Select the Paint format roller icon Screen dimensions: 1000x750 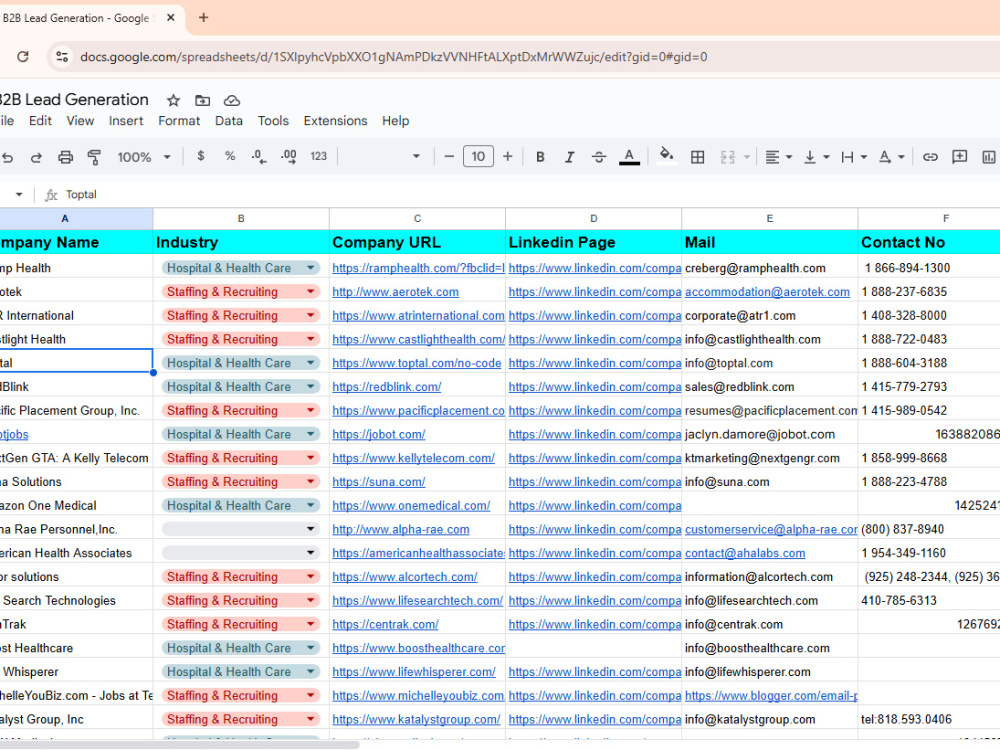[94, 157]
